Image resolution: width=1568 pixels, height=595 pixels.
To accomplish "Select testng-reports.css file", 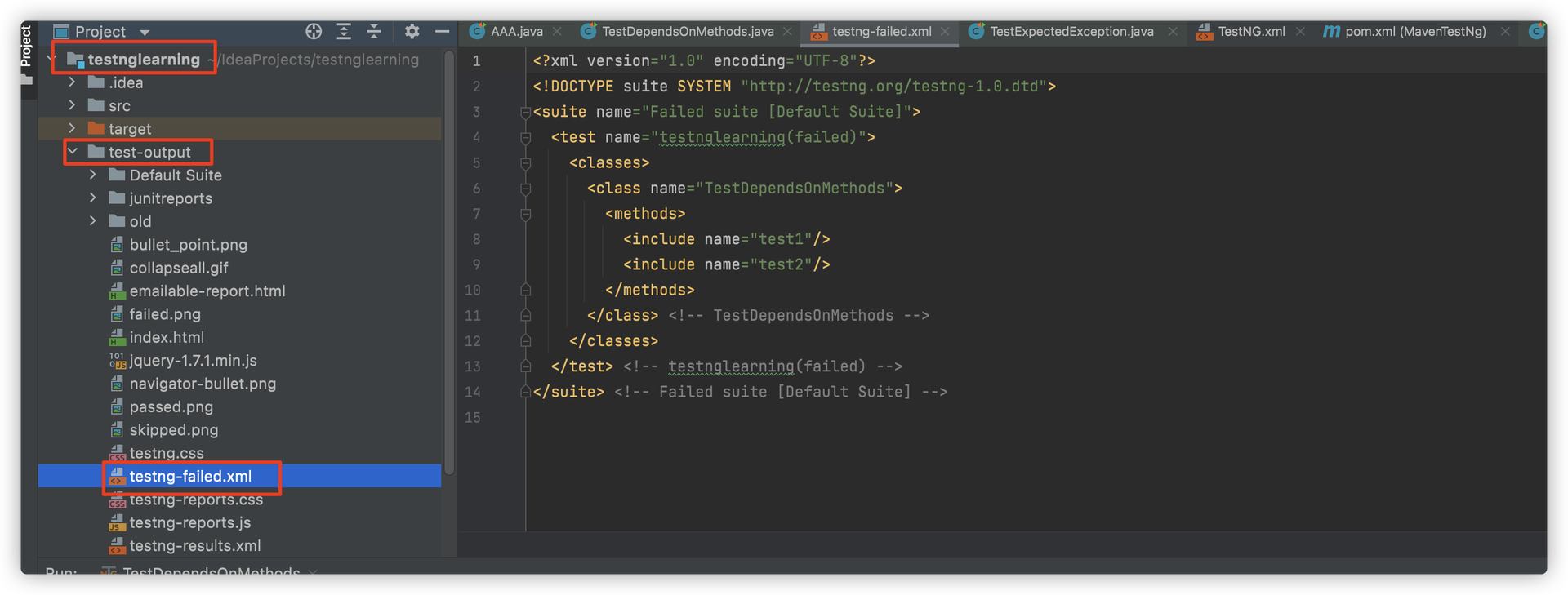I will pos(196,499).
